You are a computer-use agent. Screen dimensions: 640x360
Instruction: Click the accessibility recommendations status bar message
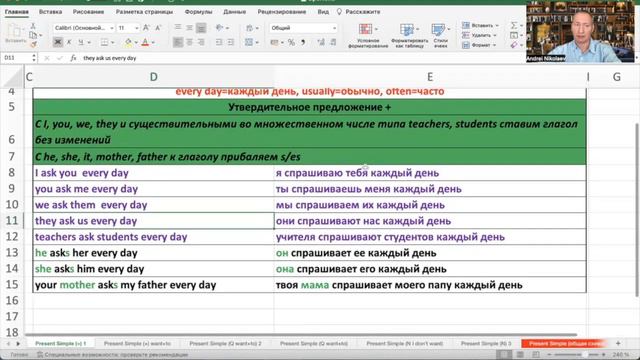(113, 355)
